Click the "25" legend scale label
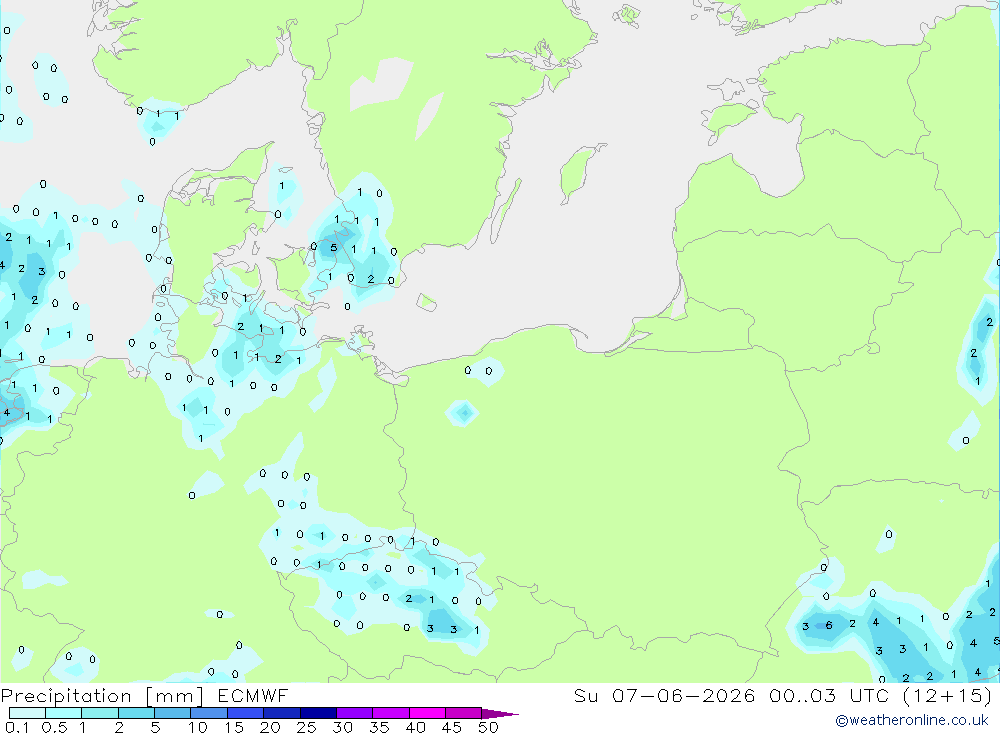Viewport: 1000px width, 733px height. pyautogui.click(x=307, y=727)
